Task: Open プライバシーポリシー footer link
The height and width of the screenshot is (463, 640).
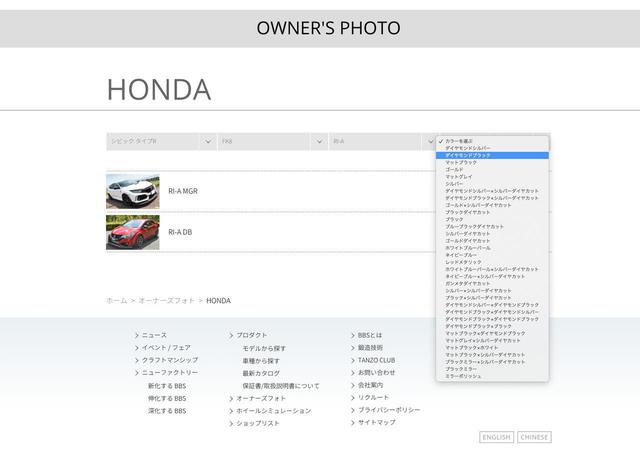Action: click(389, 410)
